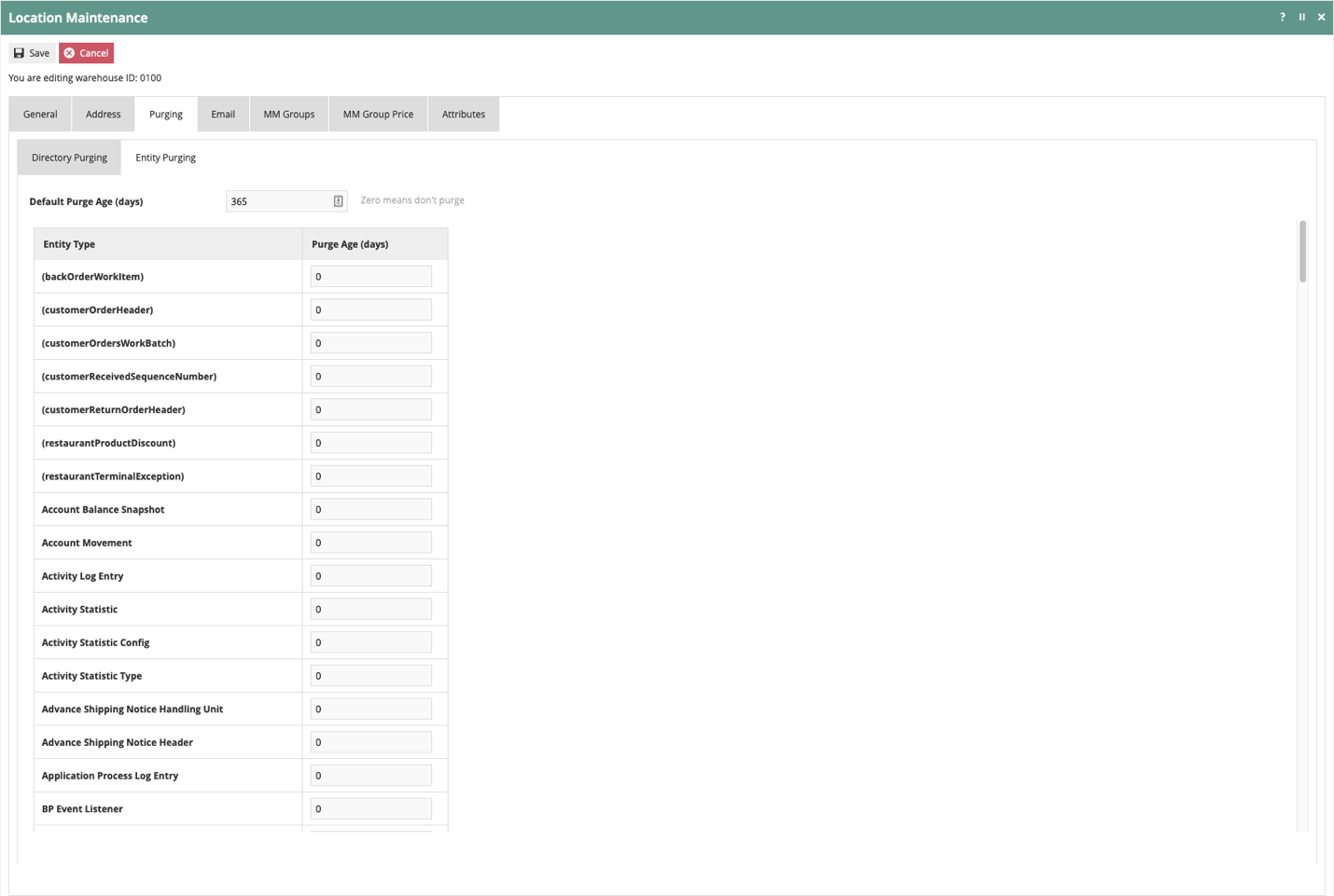1334x896 pixels.
Task: Click the red Cancel button
Action: coord(86,53)
